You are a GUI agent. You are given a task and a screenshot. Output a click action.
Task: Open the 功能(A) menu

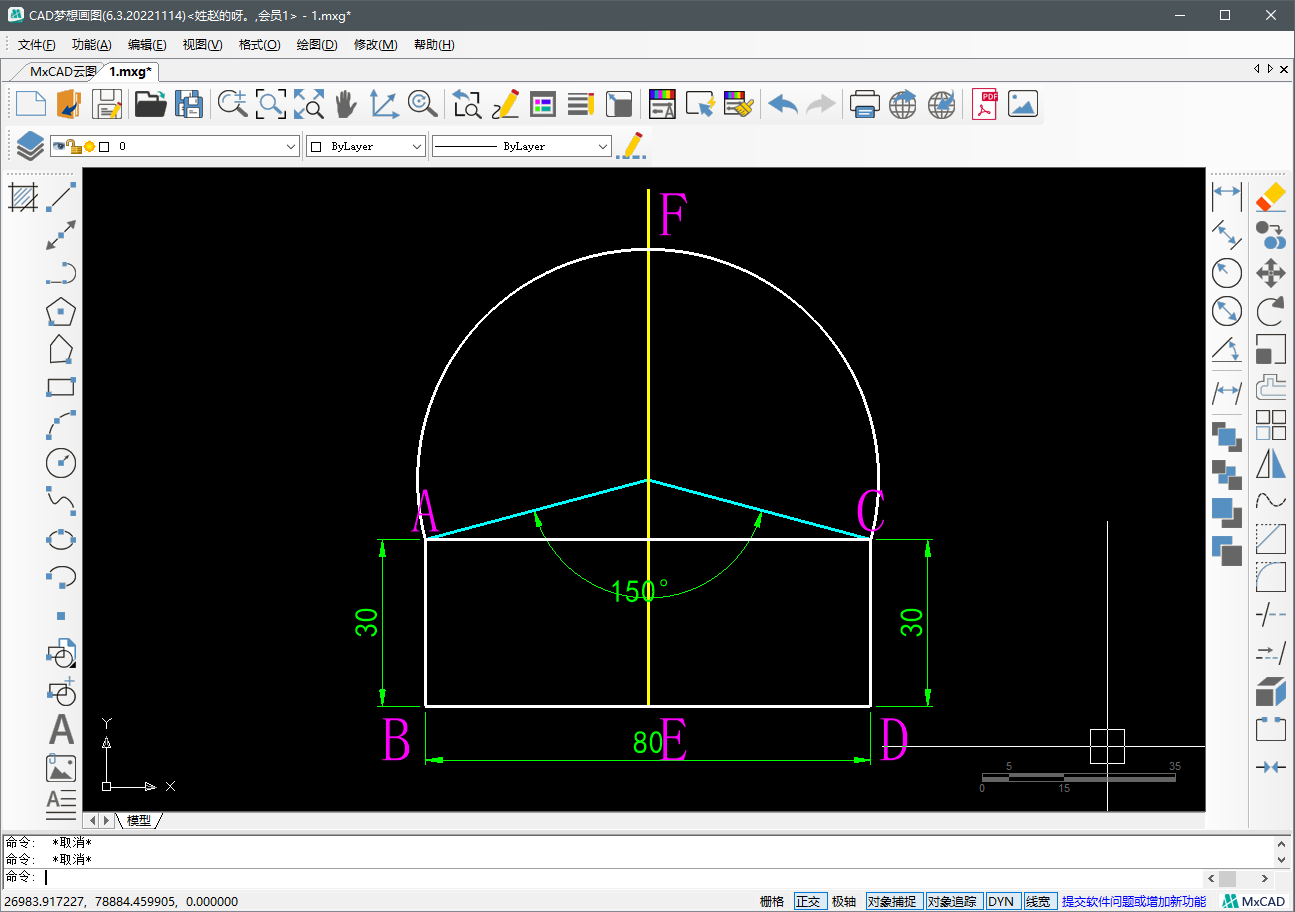coord(91,45)
